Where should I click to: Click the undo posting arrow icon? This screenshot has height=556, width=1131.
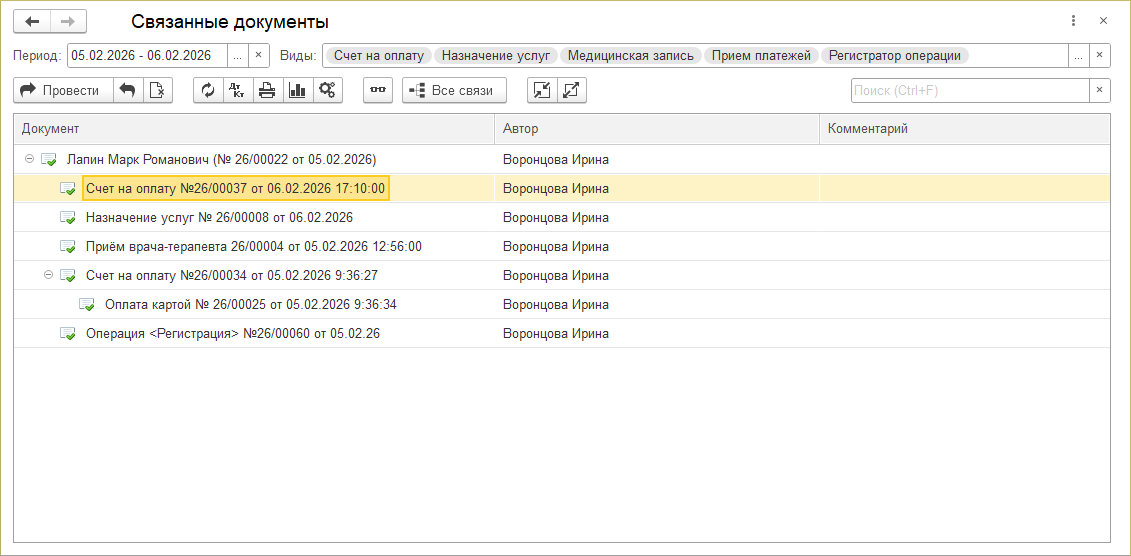[x=128, y=90]
